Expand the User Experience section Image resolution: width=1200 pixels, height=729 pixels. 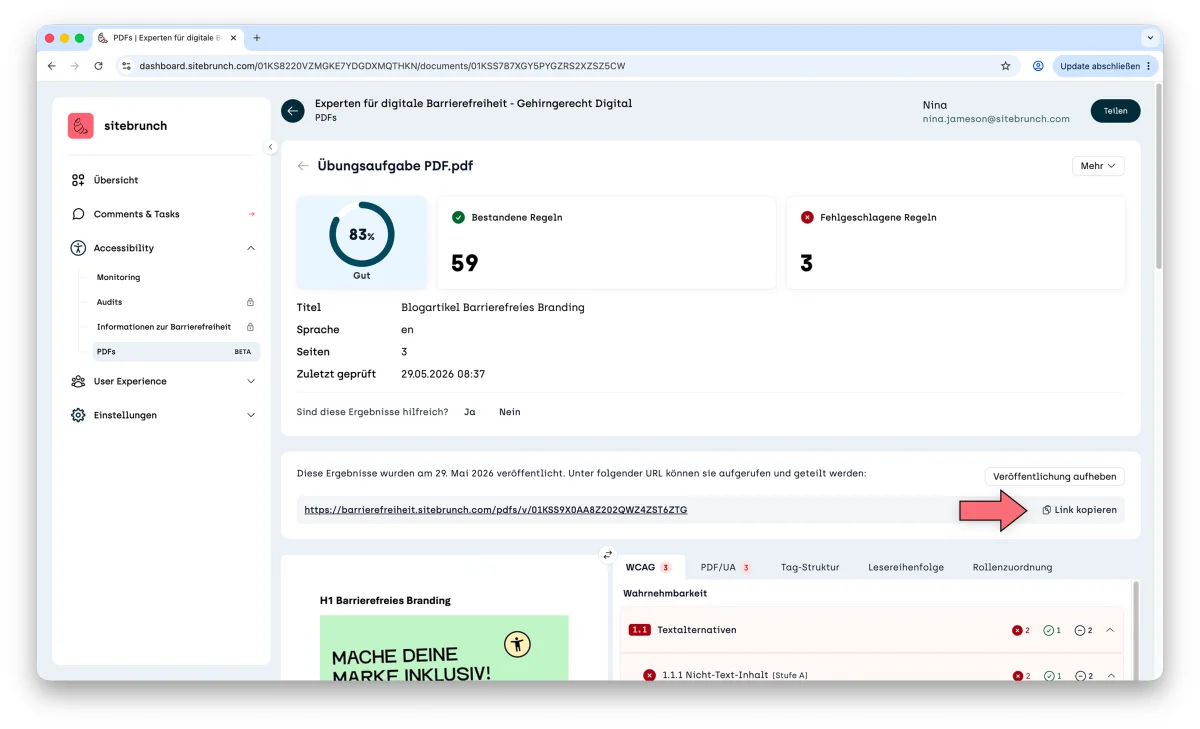pyautogui.click(x=251, y=381)
